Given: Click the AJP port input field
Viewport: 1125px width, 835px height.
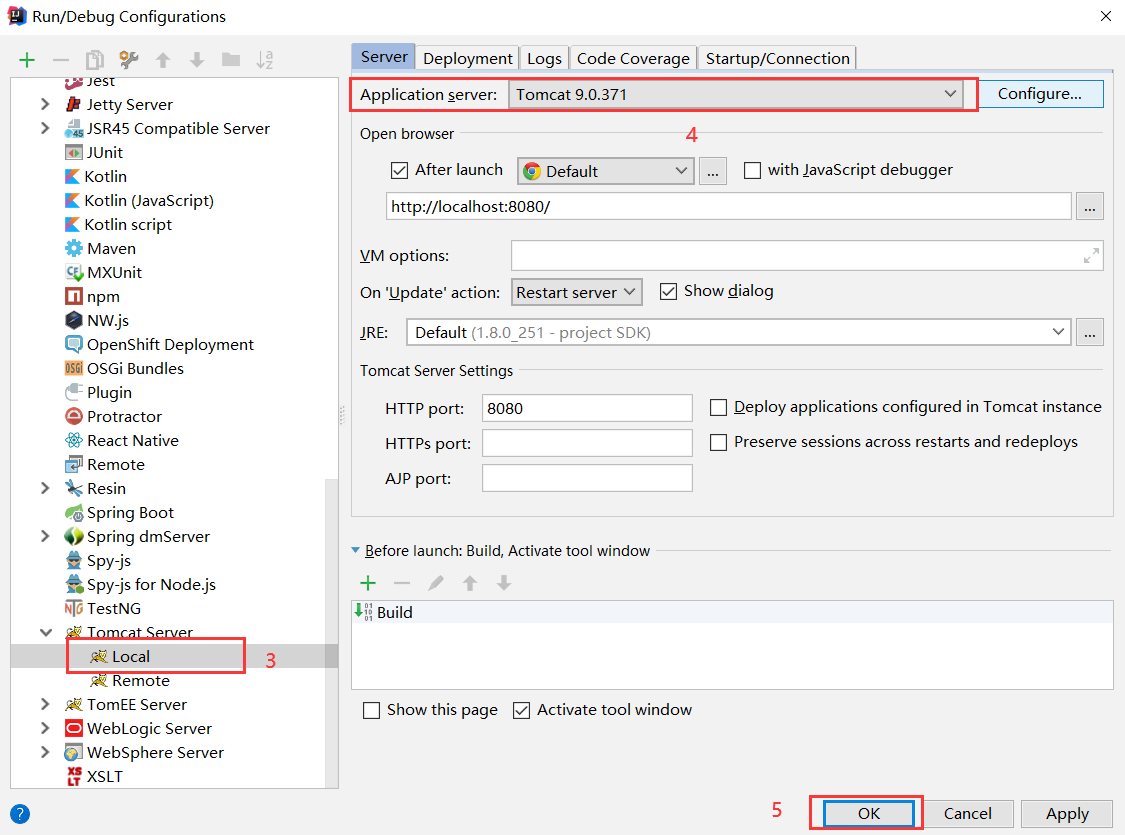Looking at the screenshot, I should coord(587,478).
